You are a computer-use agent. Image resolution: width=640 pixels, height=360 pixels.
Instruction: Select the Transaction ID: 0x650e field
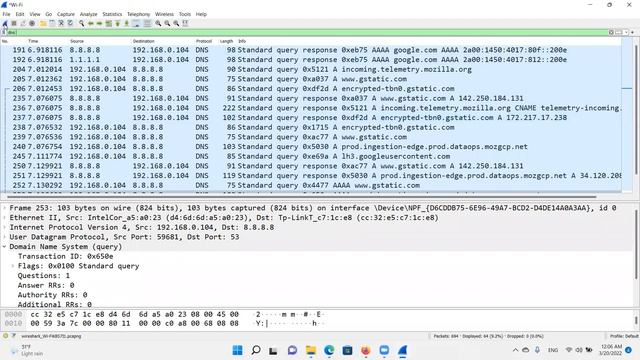(x=65, y=256)
